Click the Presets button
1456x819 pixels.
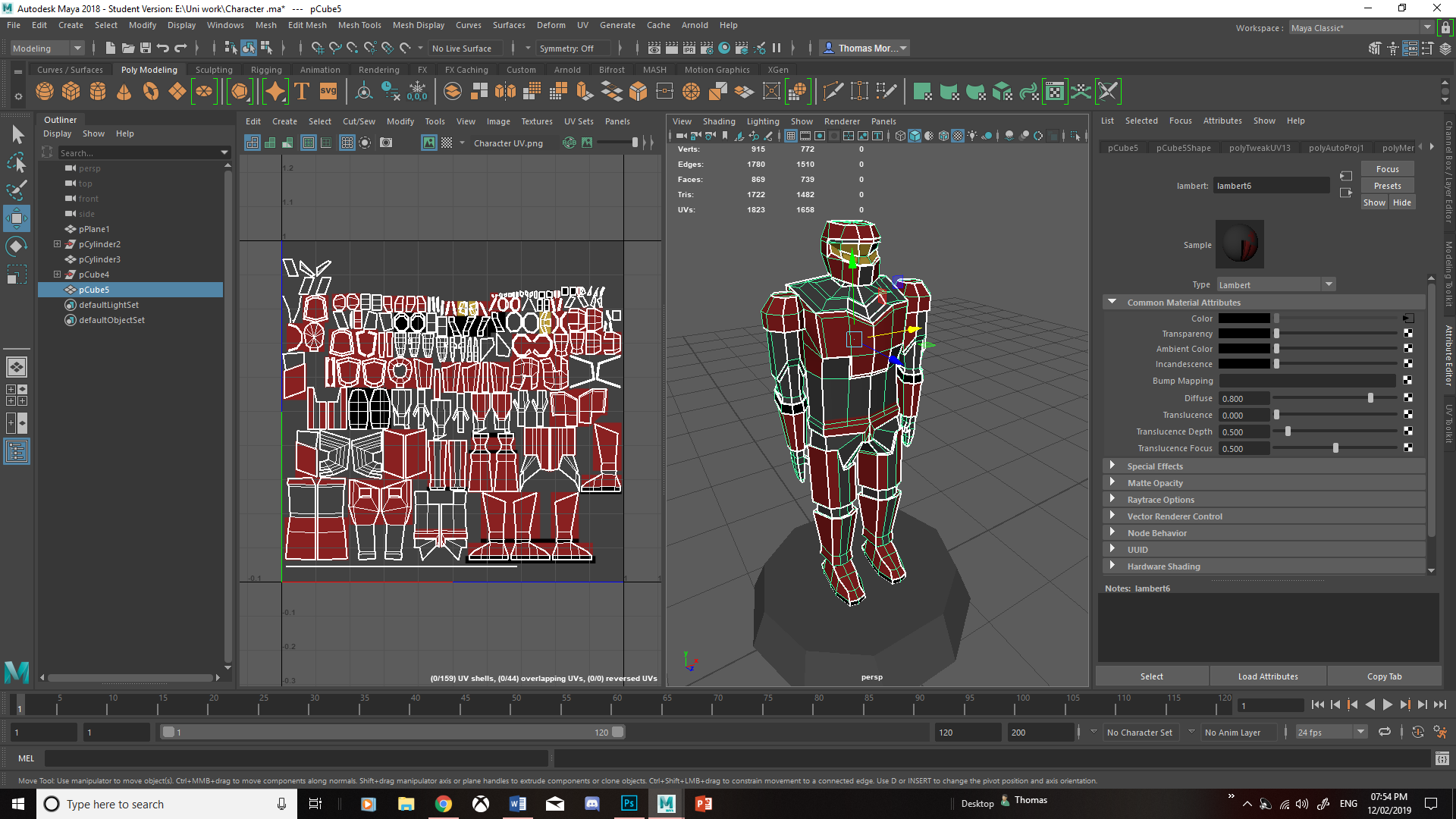tap(1387, 186)
